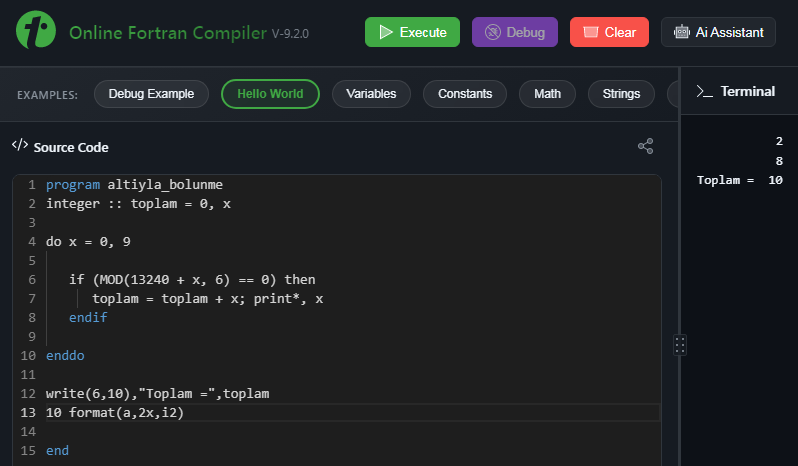Click the 'integer :: toplam = 0, x' line

pyautogui.click(x=138, y=203)
